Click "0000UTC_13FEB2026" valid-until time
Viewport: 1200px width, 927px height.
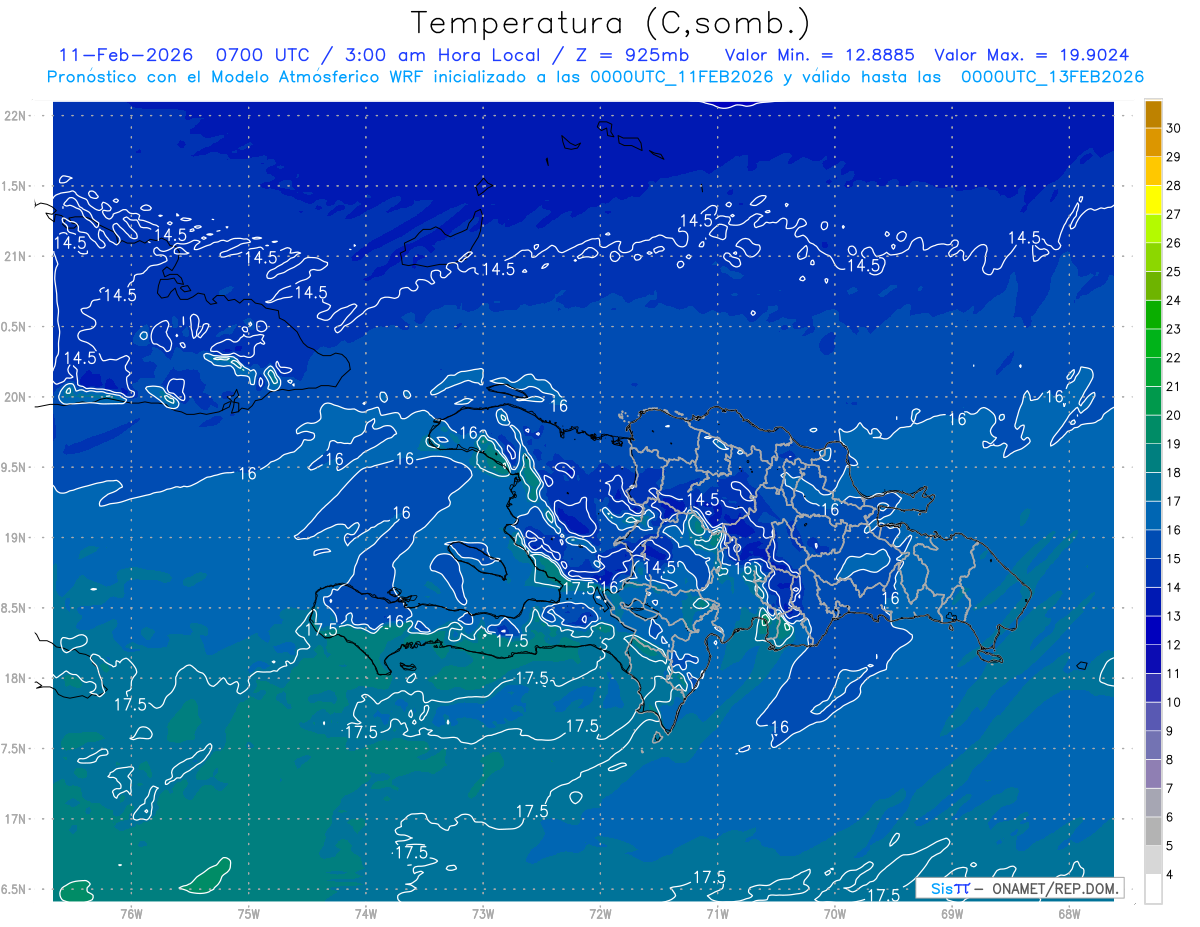(1053, 77)
